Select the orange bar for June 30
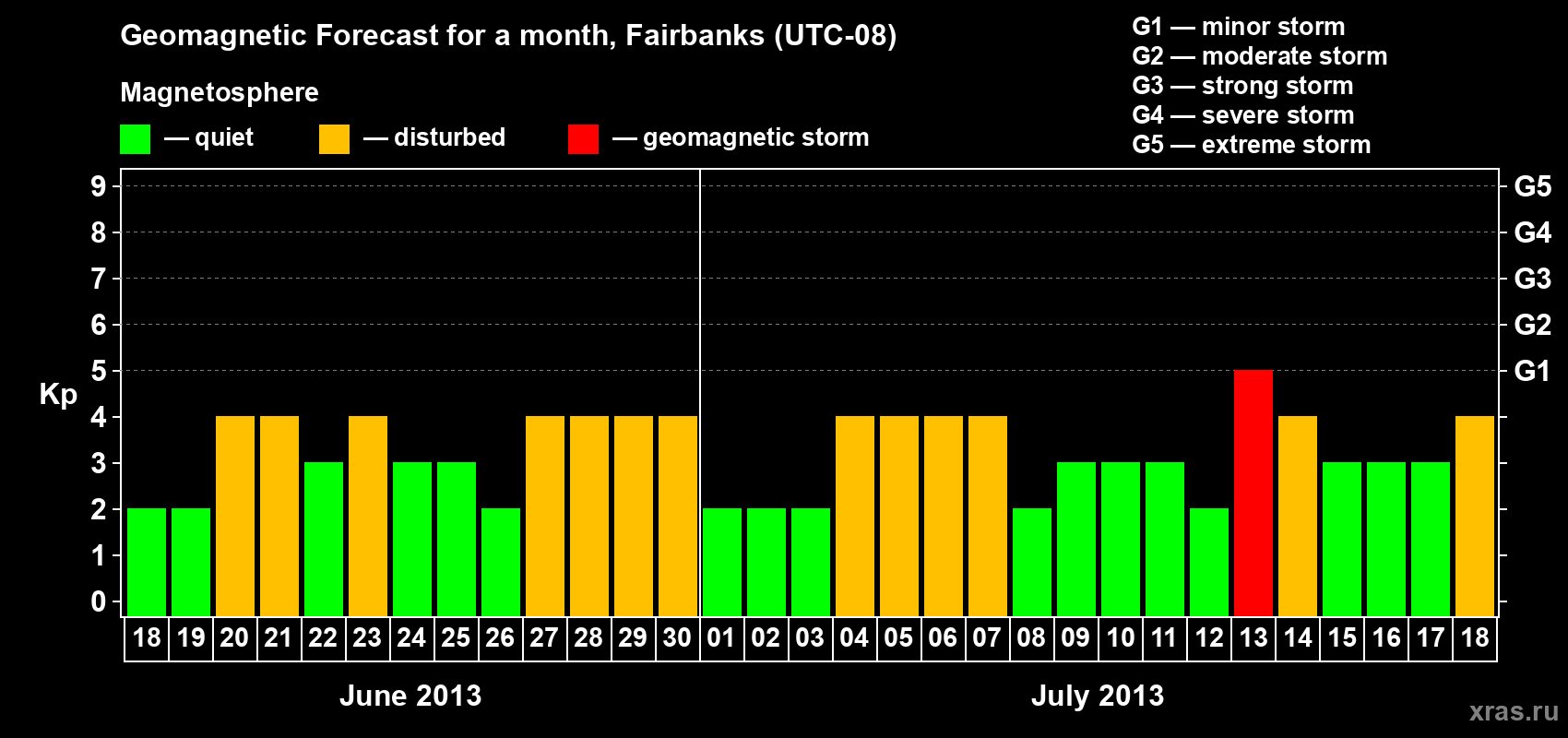Image resolution: width=1568 pixels, height=738 pixels. pos(678,517)
